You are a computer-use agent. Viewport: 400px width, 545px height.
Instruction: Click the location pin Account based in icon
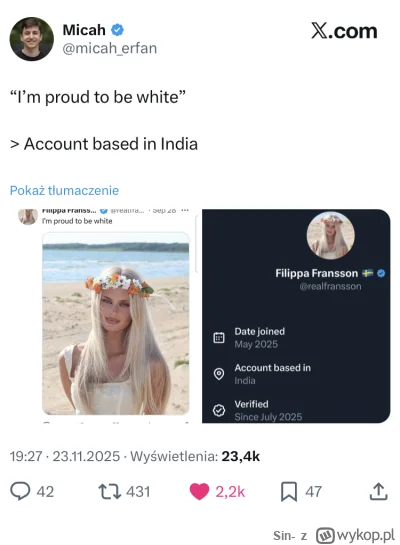219,374
